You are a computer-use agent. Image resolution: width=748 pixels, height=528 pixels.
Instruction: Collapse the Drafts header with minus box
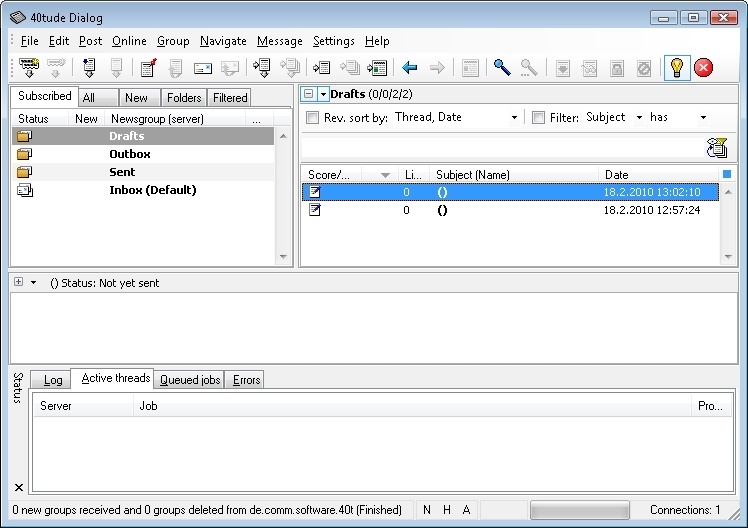point(309,93)
